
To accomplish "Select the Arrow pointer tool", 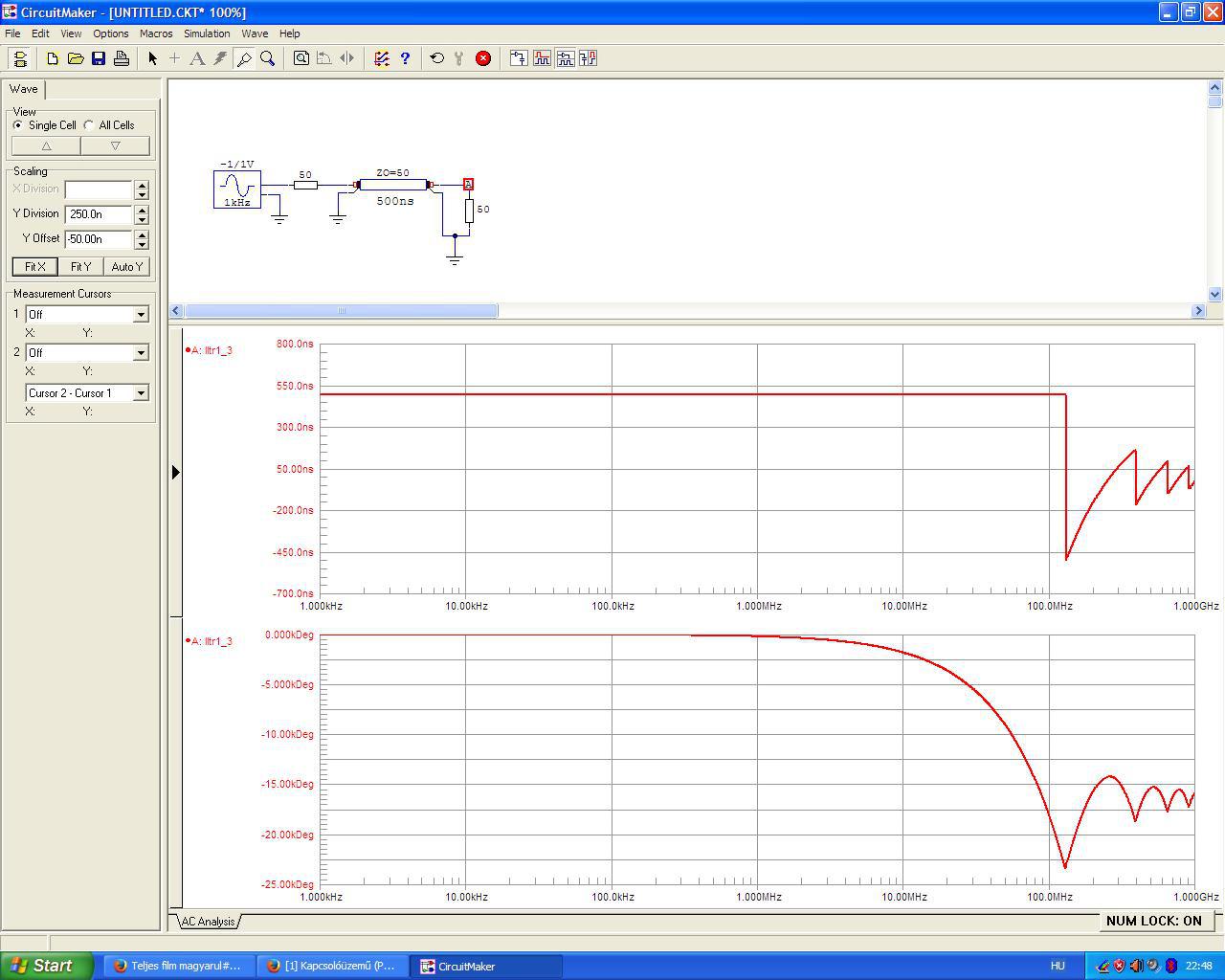I will [152, 58].
